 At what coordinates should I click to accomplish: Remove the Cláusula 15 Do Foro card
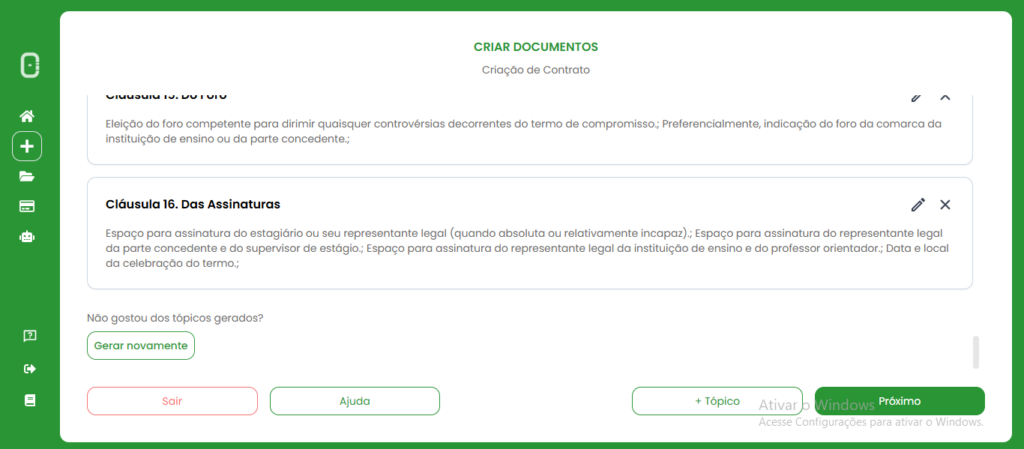pyautogui.click(x=945, y=97)
